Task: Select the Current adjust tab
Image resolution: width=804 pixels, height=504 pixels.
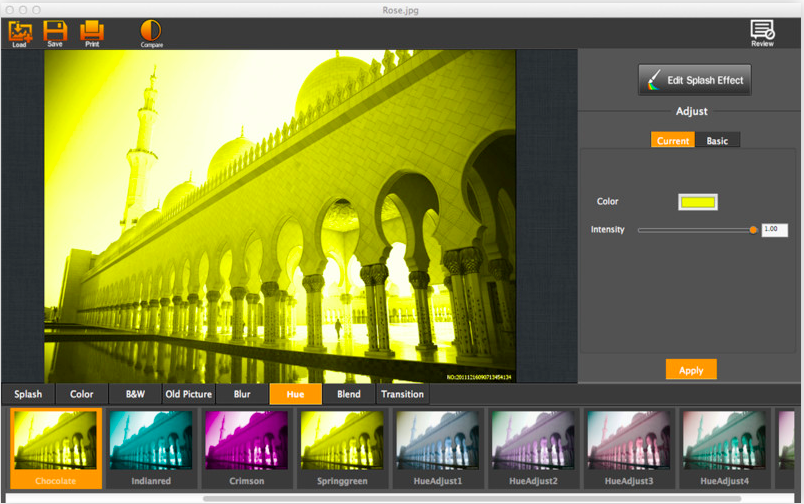Action: [x=673, y=141]
